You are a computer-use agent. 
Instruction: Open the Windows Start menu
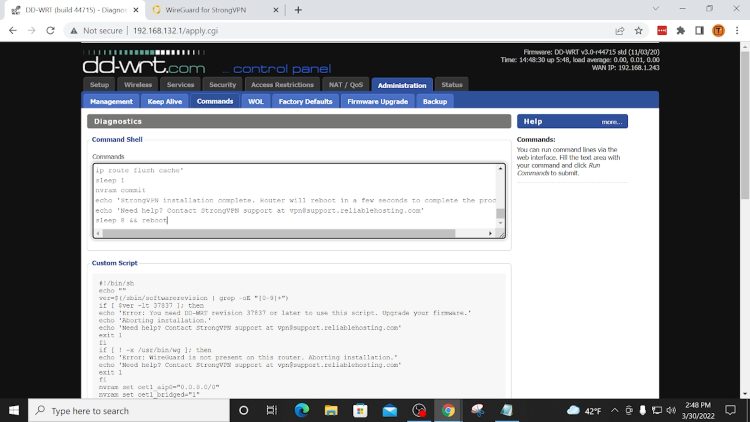tap(14, 411)
